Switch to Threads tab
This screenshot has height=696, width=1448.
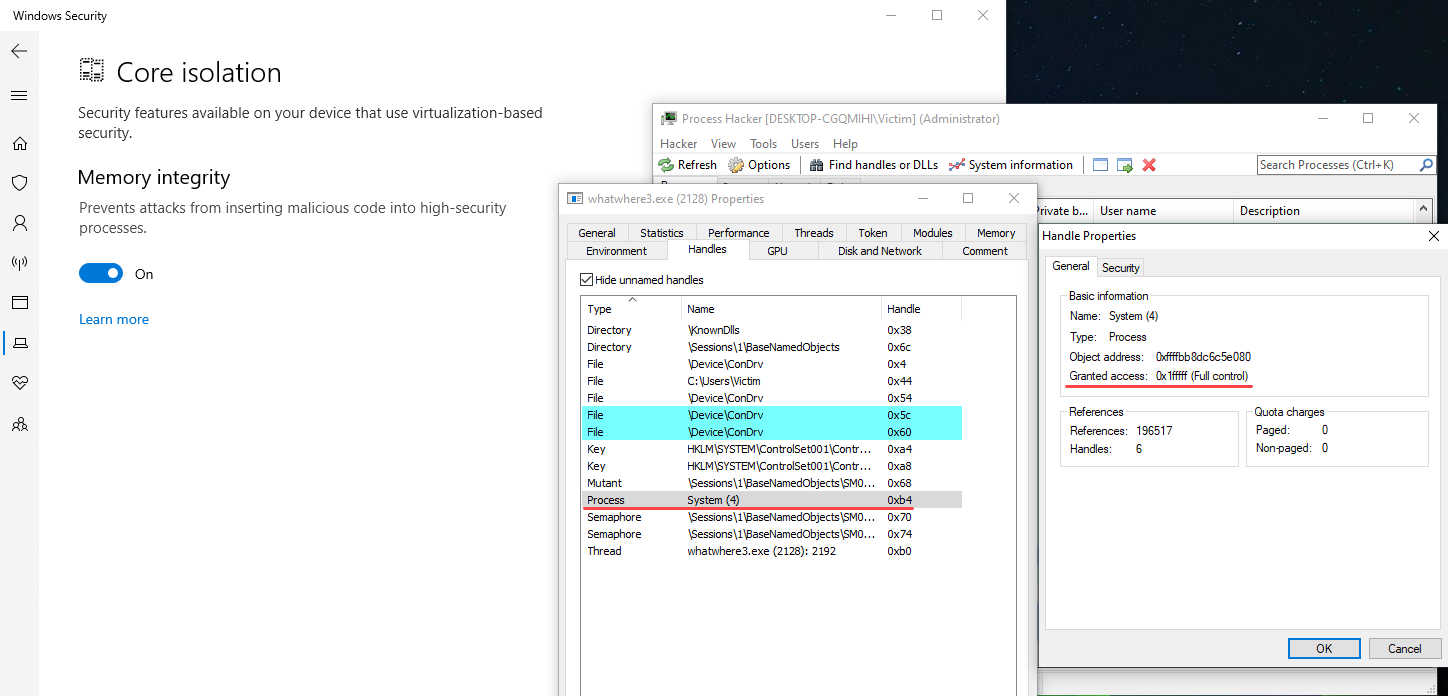[x=814, y=233]
